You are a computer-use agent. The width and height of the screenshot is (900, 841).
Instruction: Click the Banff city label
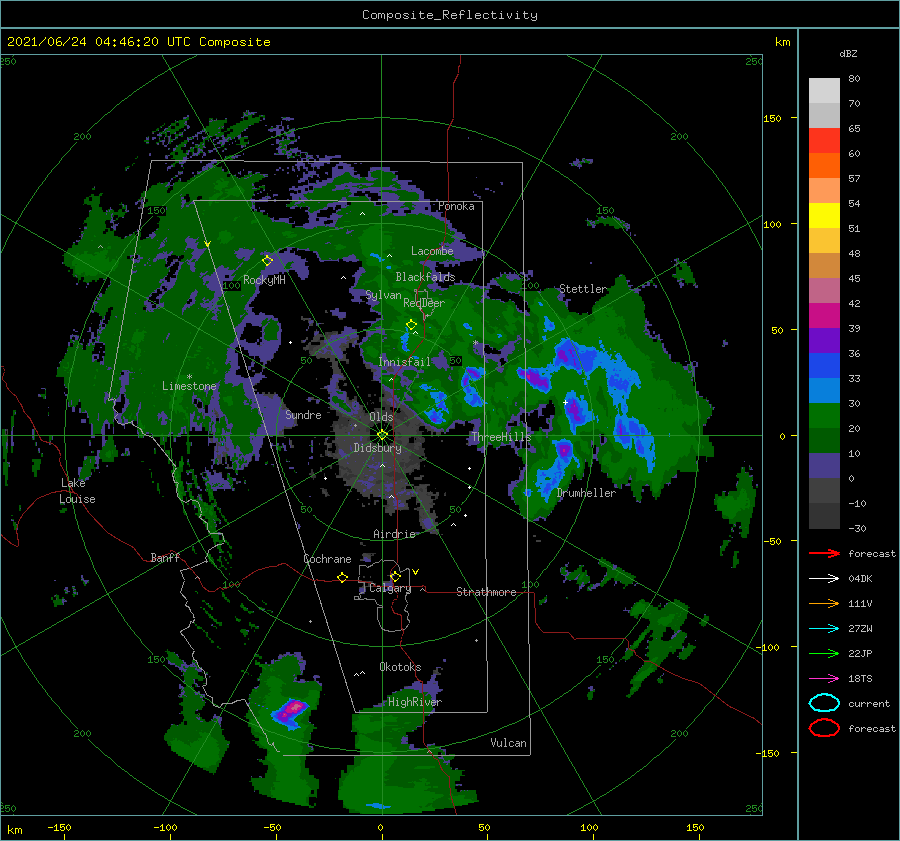tap(165, 557)
